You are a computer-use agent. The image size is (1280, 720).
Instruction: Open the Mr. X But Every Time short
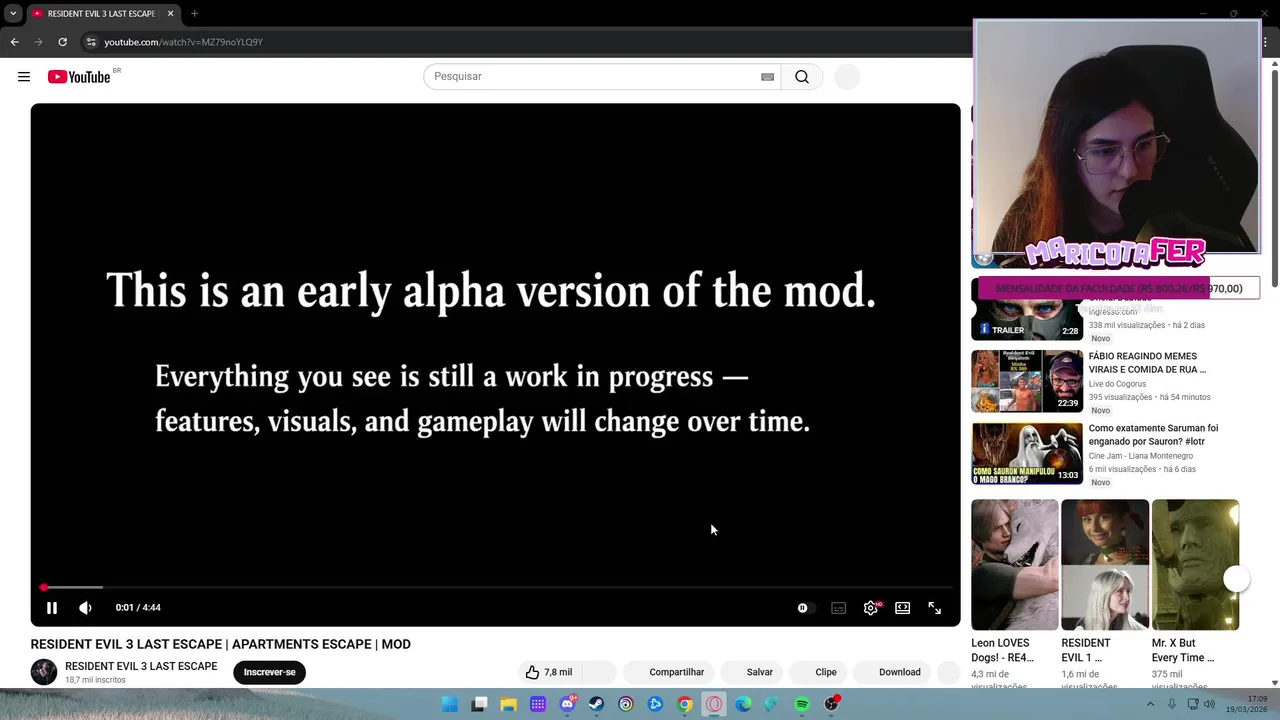pyautogui.click(x=1195, y=565)
